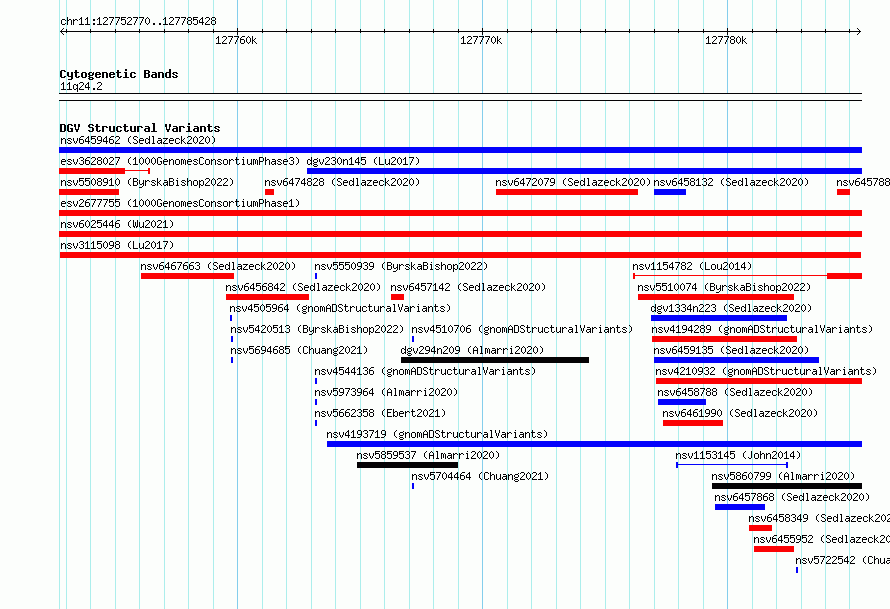Click the 127780k ruler position label
This screenshot has width=890, height=609.
pyautogui.click(x=726, y=40)
